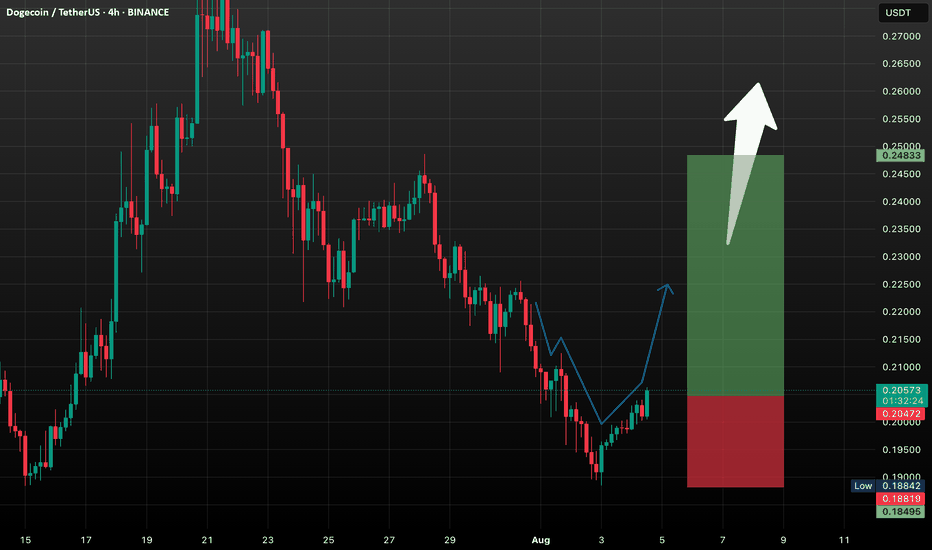Click date 29 on the time axis
932x550 pixels.
[450, 540]
